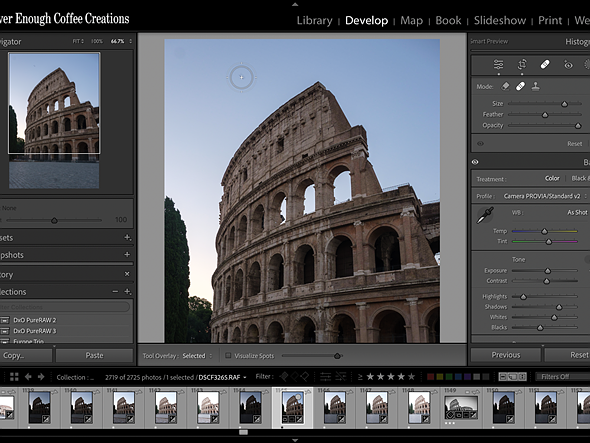Viewport: 590px width, 443px height.
Task: Collapse the filmstrip with bottom arrow
Action: (295, 440)
